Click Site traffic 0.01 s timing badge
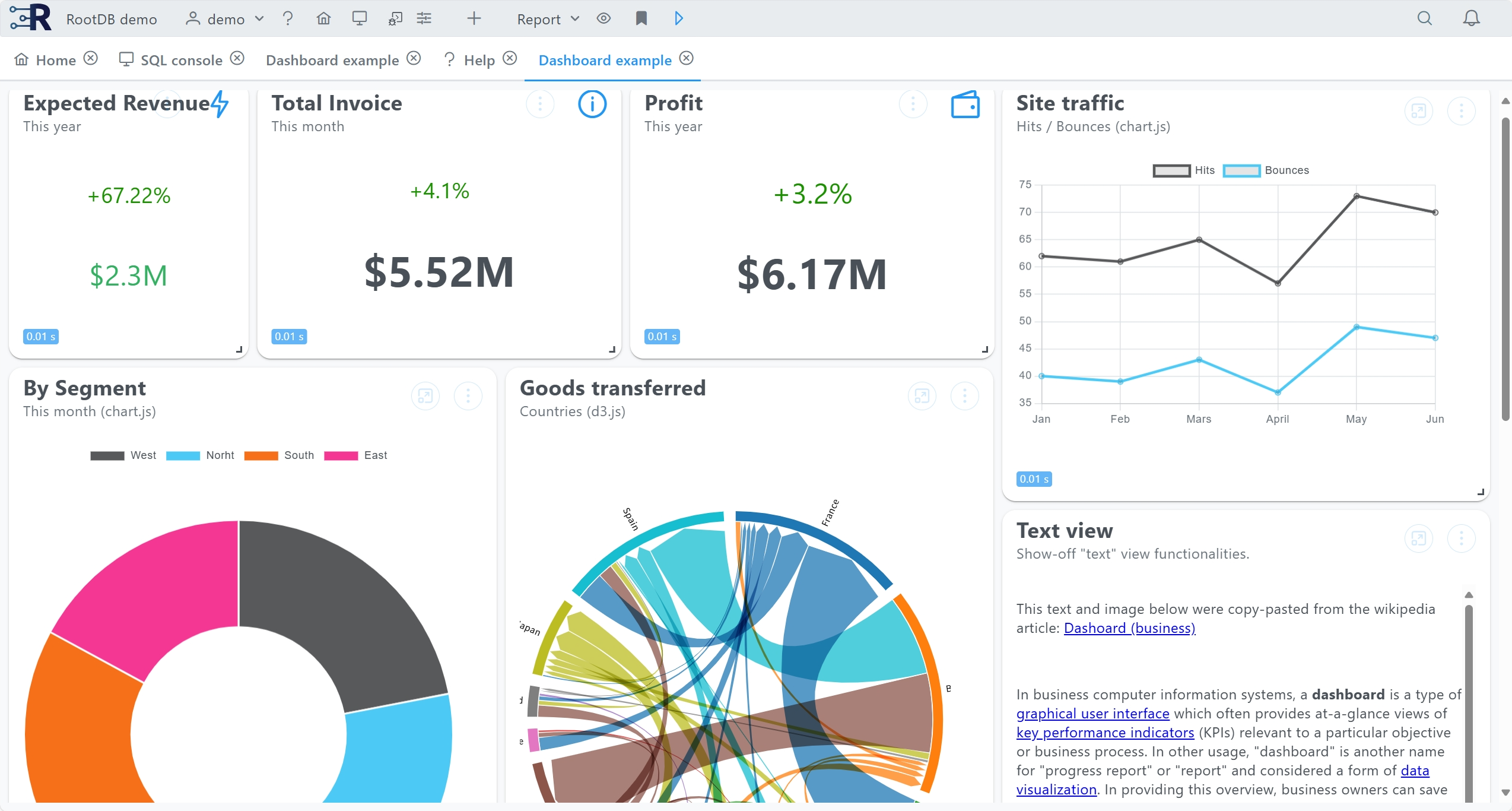 [x=1034, y=479]
